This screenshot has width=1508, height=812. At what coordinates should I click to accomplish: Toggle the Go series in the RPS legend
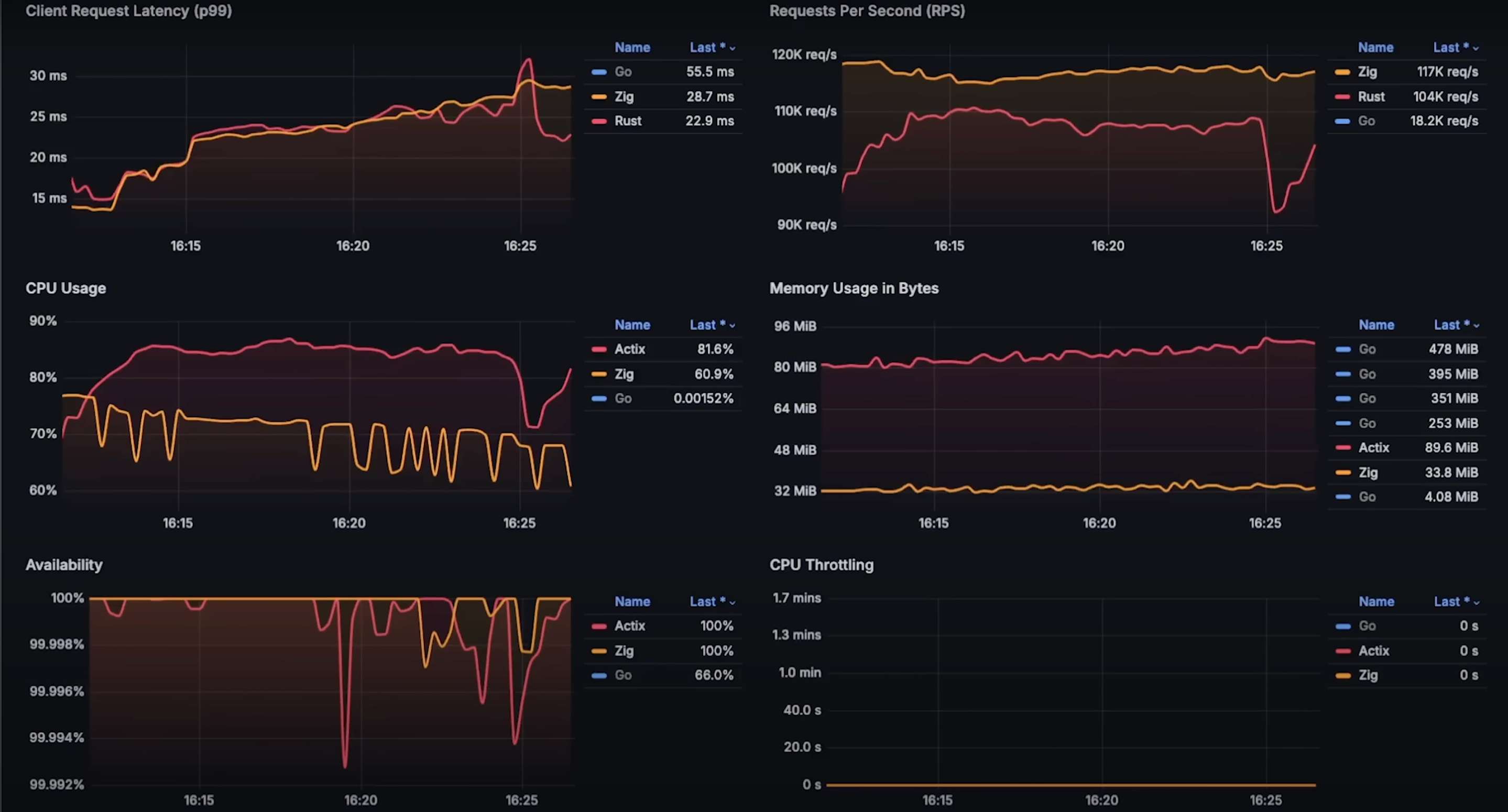click(1367, 121)
